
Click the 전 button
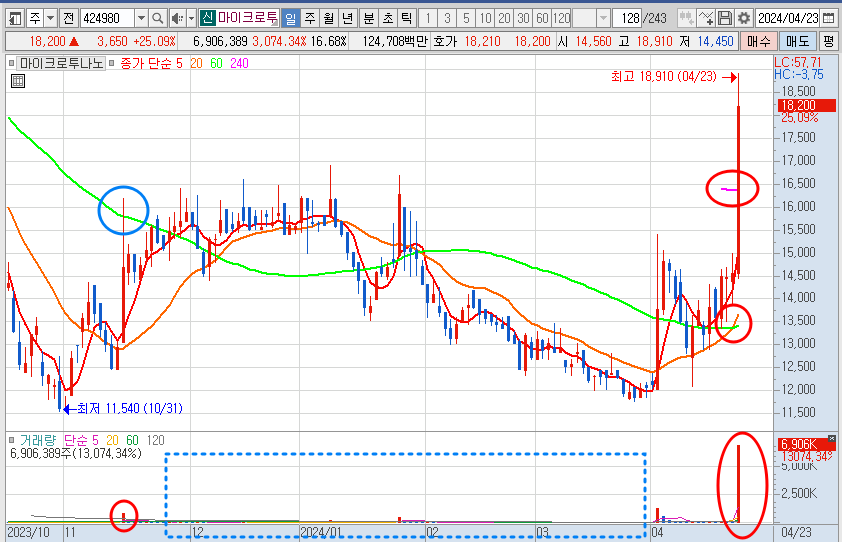coord(68,19)
